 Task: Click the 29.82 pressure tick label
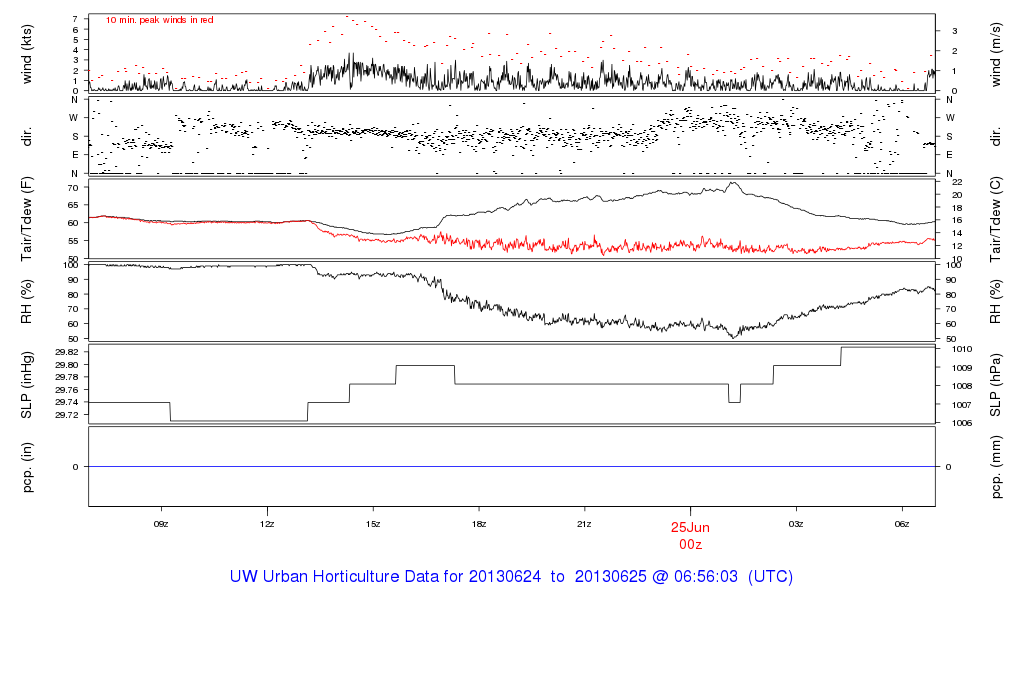tap(67, 352)
